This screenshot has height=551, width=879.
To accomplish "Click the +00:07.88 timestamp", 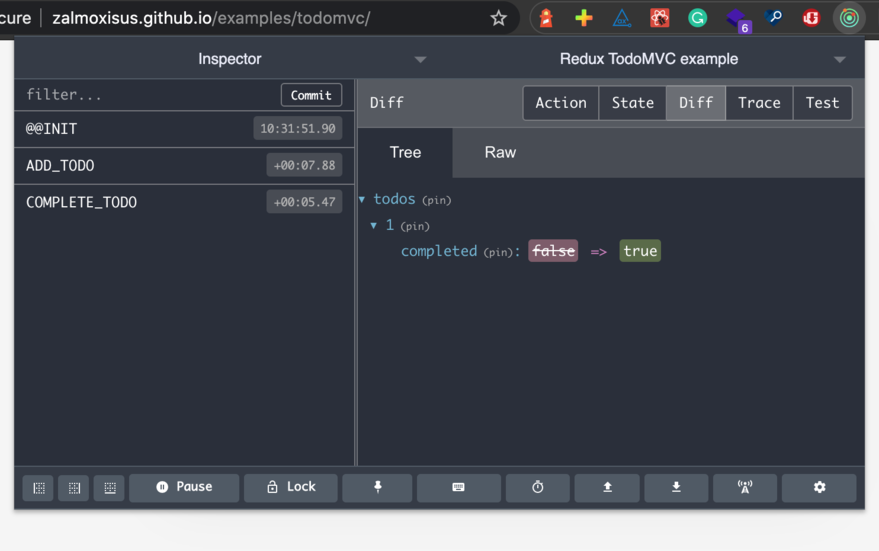I will click(304, 165).
